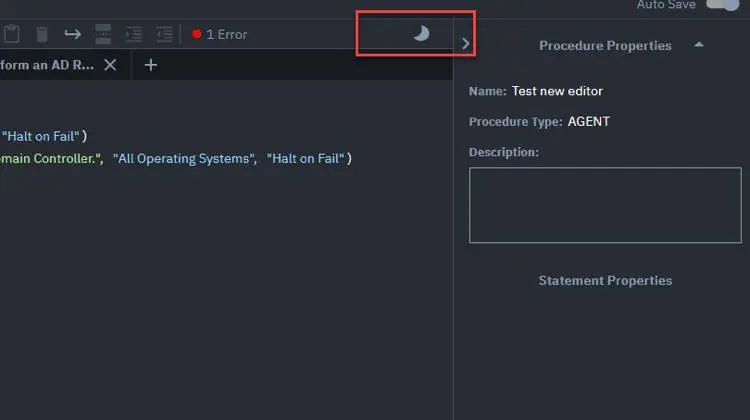Toggle the Auto Save switch
This screenshot has width=750, height=420.
pos(723,4)
